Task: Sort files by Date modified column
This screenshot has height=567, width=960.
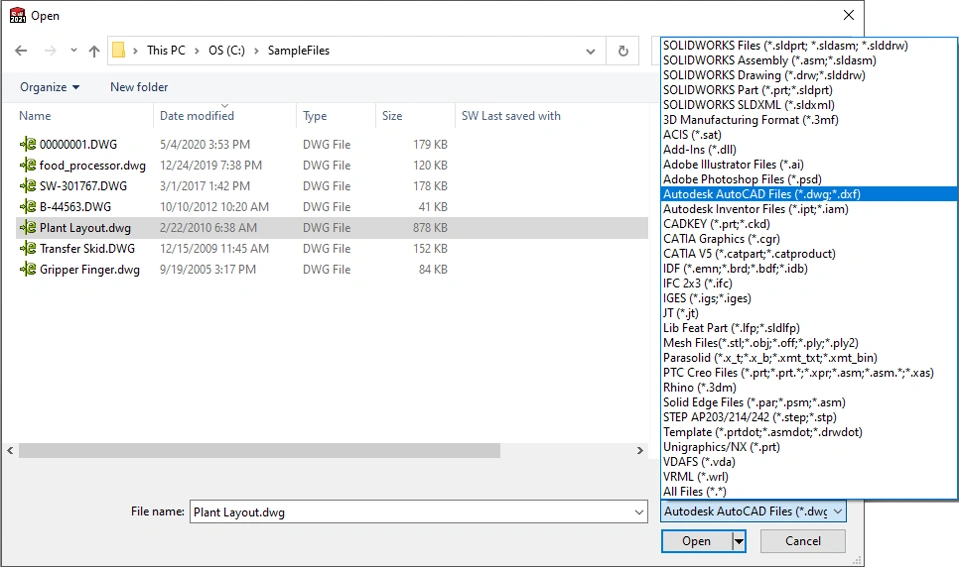Action: click(197, 116)
